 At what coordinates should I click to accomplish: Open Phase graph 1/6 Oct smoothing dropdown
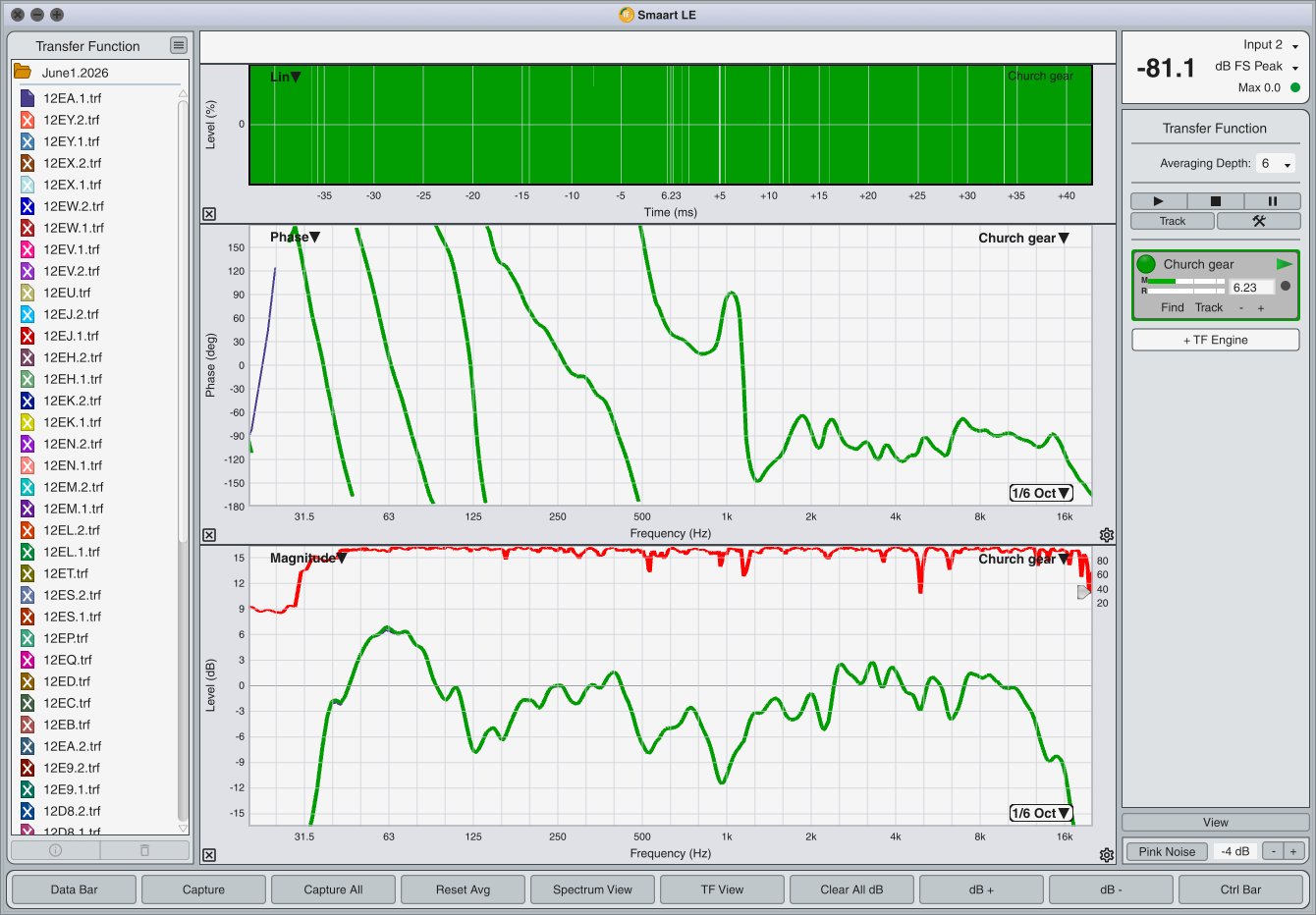pos(1041,493)
